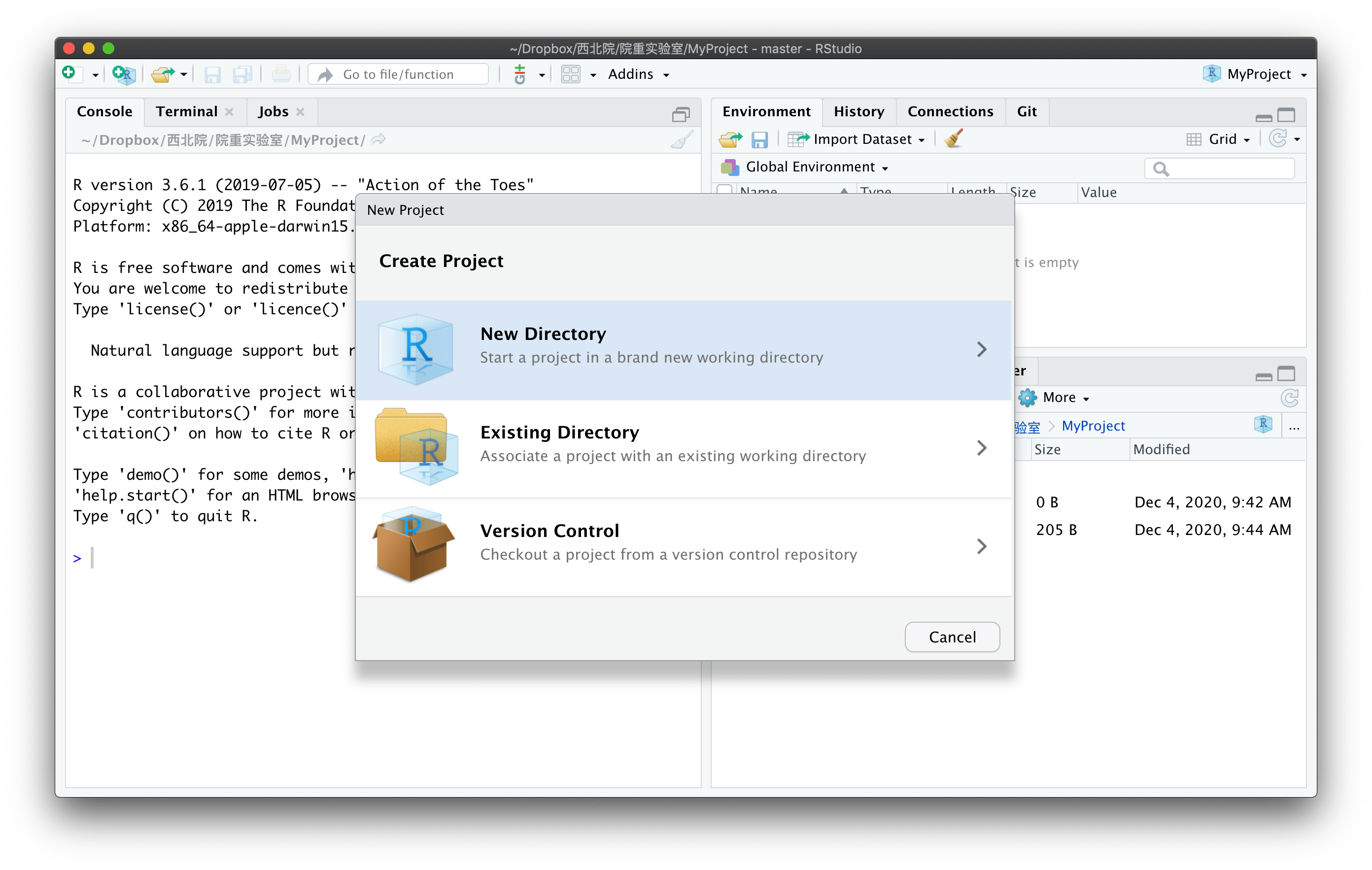Switch to the Terminal tab
The image size is (1372, 870).
click(187, 112)
